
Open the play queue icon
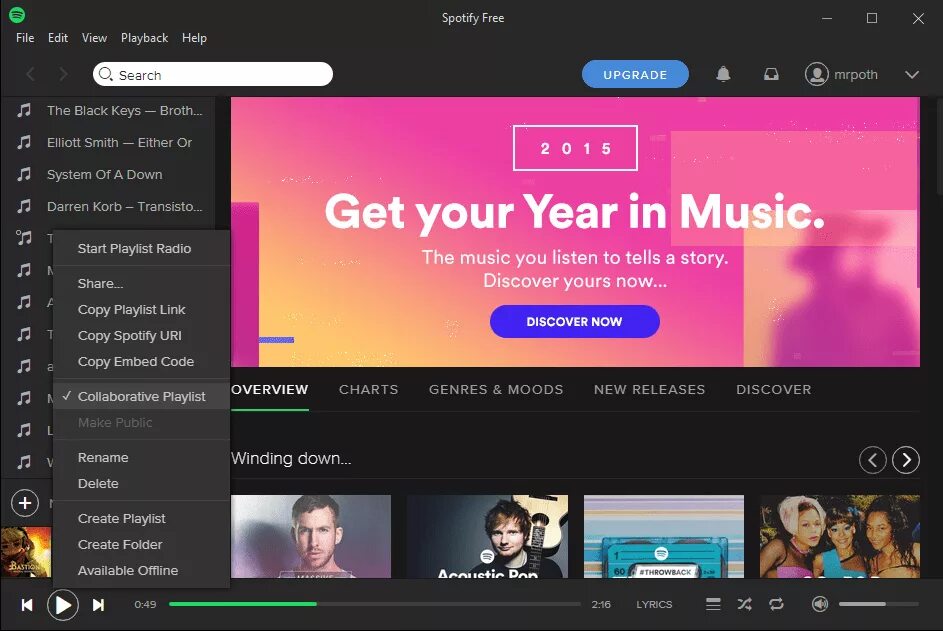713,604
